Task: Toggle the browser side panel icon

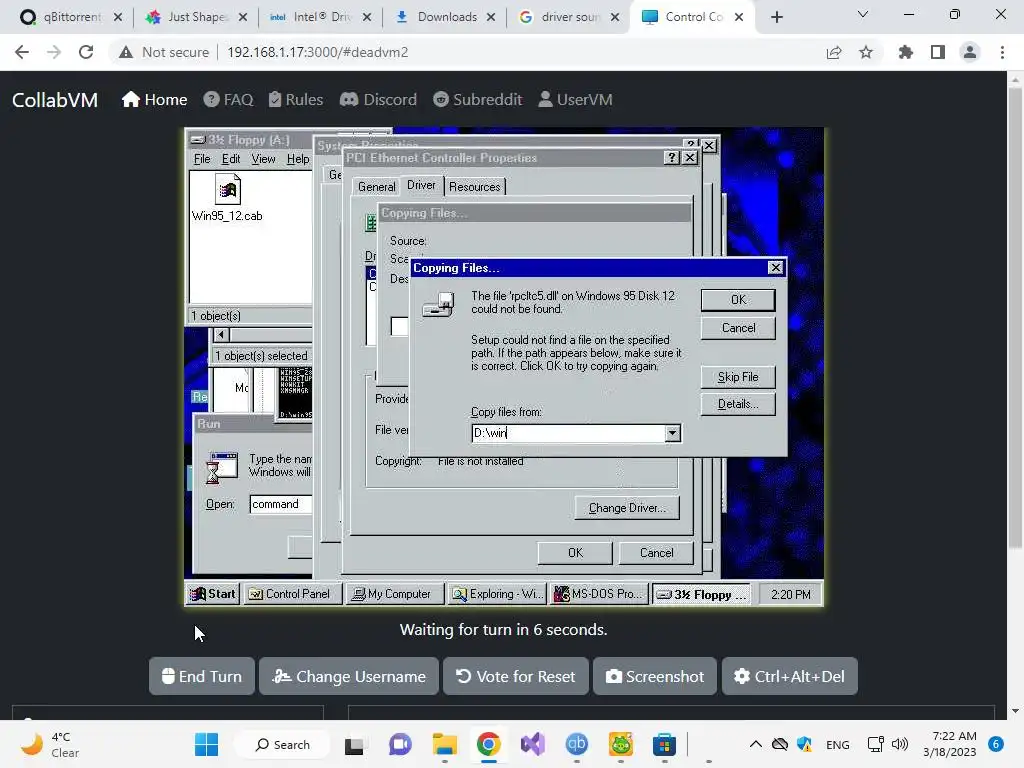Action: point(938,52)
